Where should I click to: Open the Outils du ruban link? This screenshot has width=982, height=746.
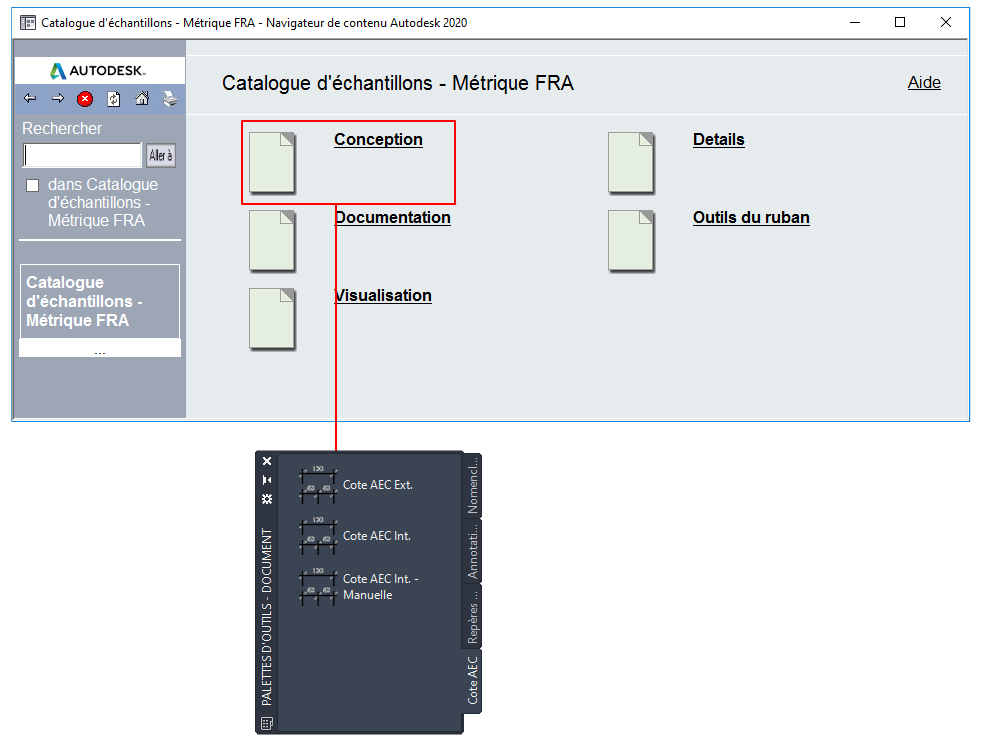(x=751, y=217)
